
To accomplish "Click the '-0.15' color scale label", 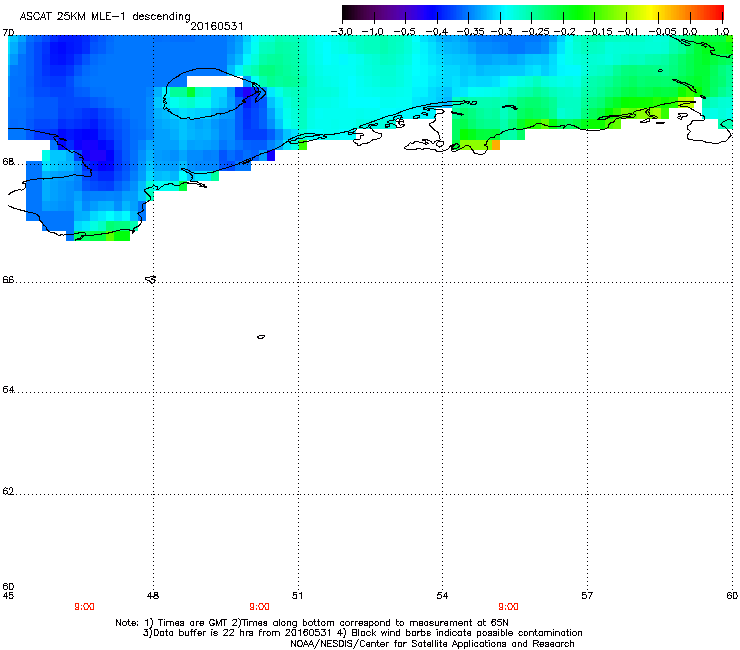I will click(x=598, y=31).
